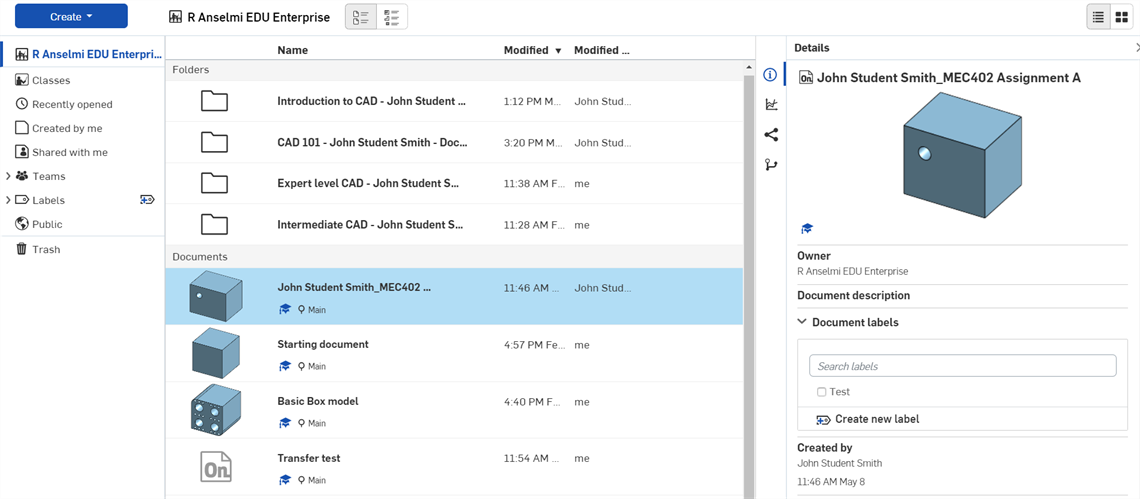The height and width of the screenshot is (499, 1140).
Task: Click large box preview in Details panel
Action: pyautogui.click(x=961, y=154)
